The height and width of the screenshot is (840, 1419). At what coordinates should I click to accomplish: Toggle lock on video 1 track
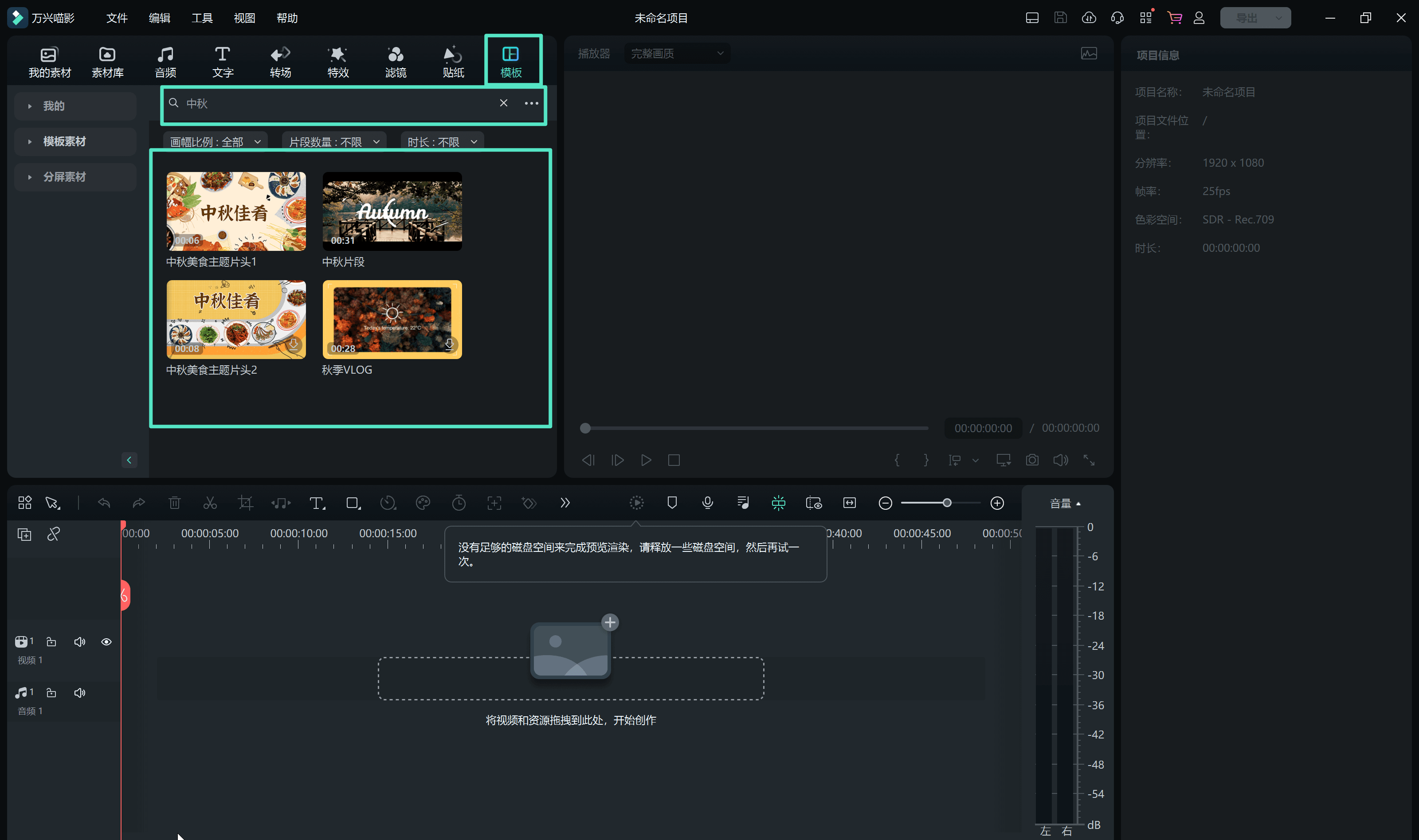[x=51, y=642]
